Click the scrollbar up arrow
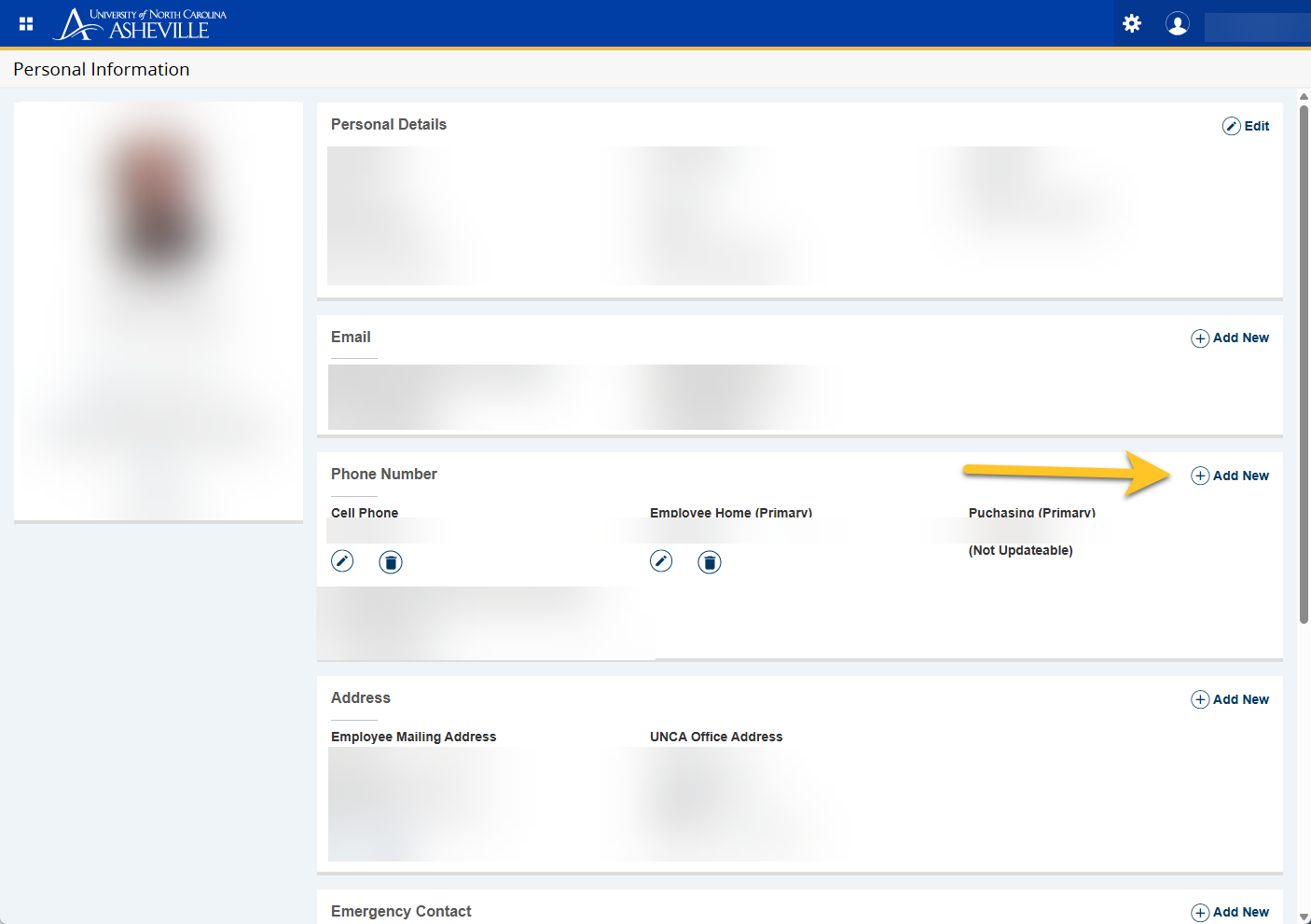 pos(1304,96)
